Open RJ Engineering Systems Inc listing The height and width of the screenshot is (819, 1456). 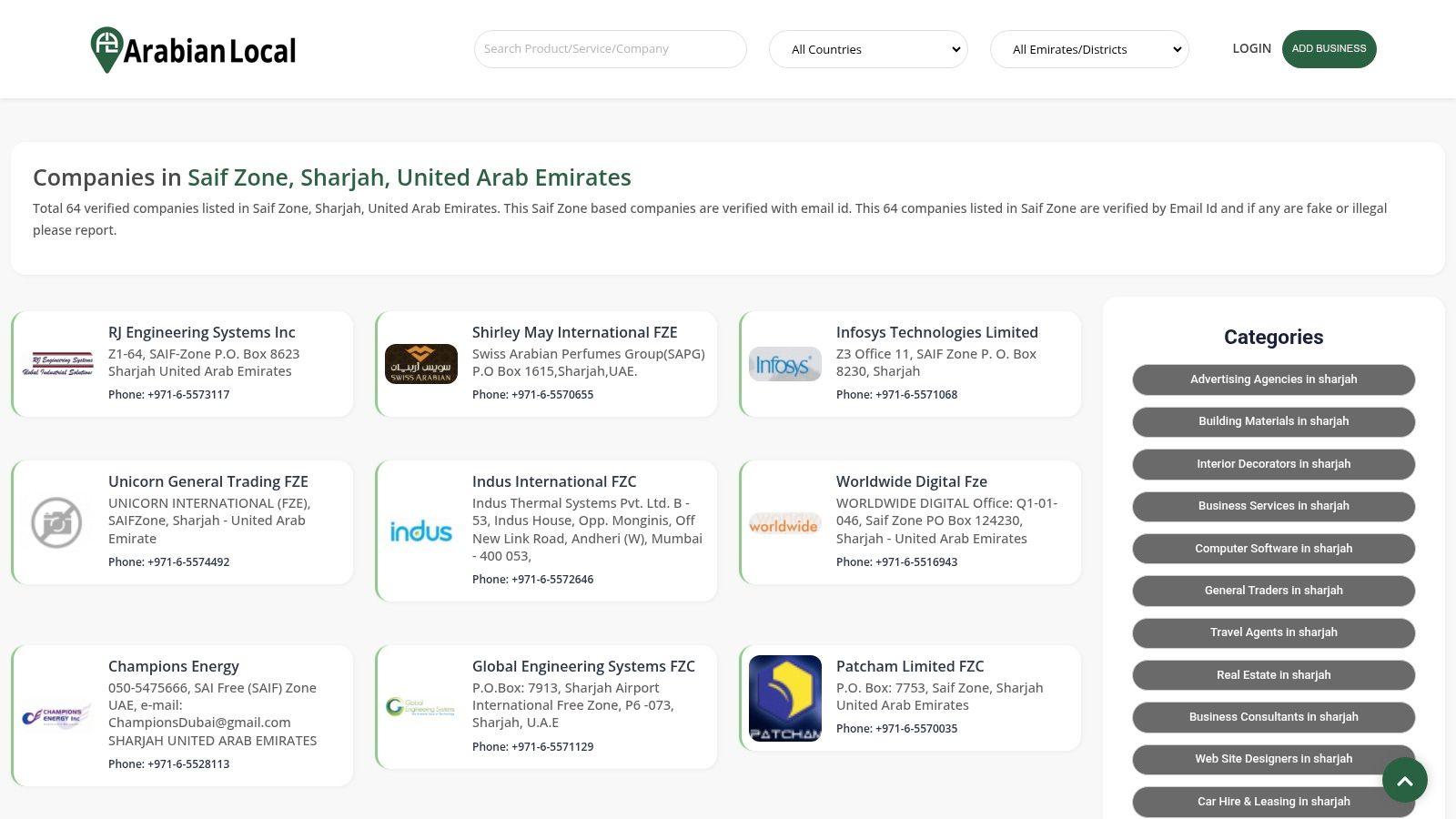point(201,332)
